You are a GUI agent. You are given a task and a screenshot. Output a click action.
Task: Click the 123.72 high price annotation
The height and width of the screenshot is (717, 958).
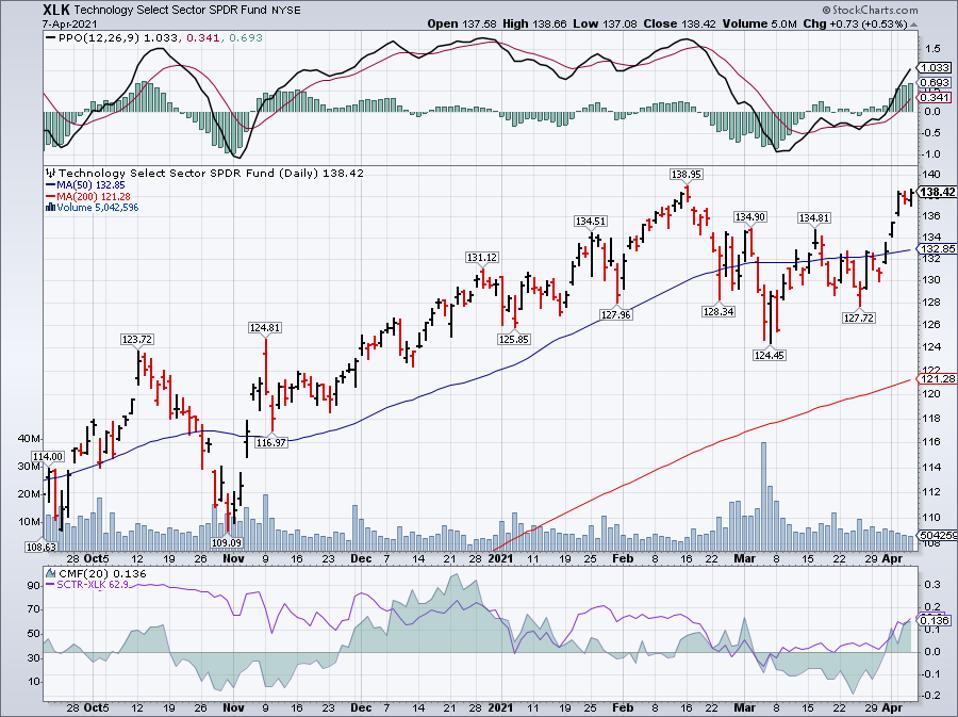[137, 340]
